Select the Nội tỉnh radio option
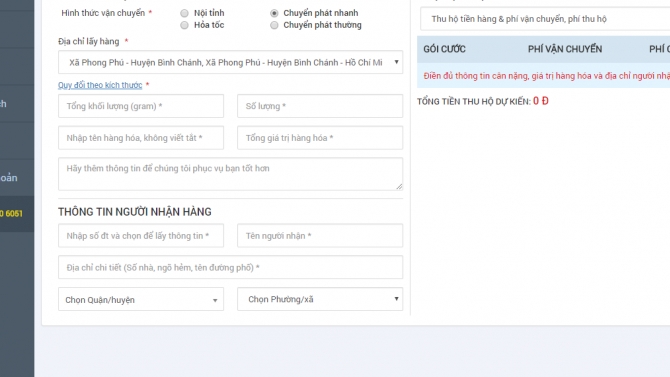 pyautogui.click(x=184, y=13)
